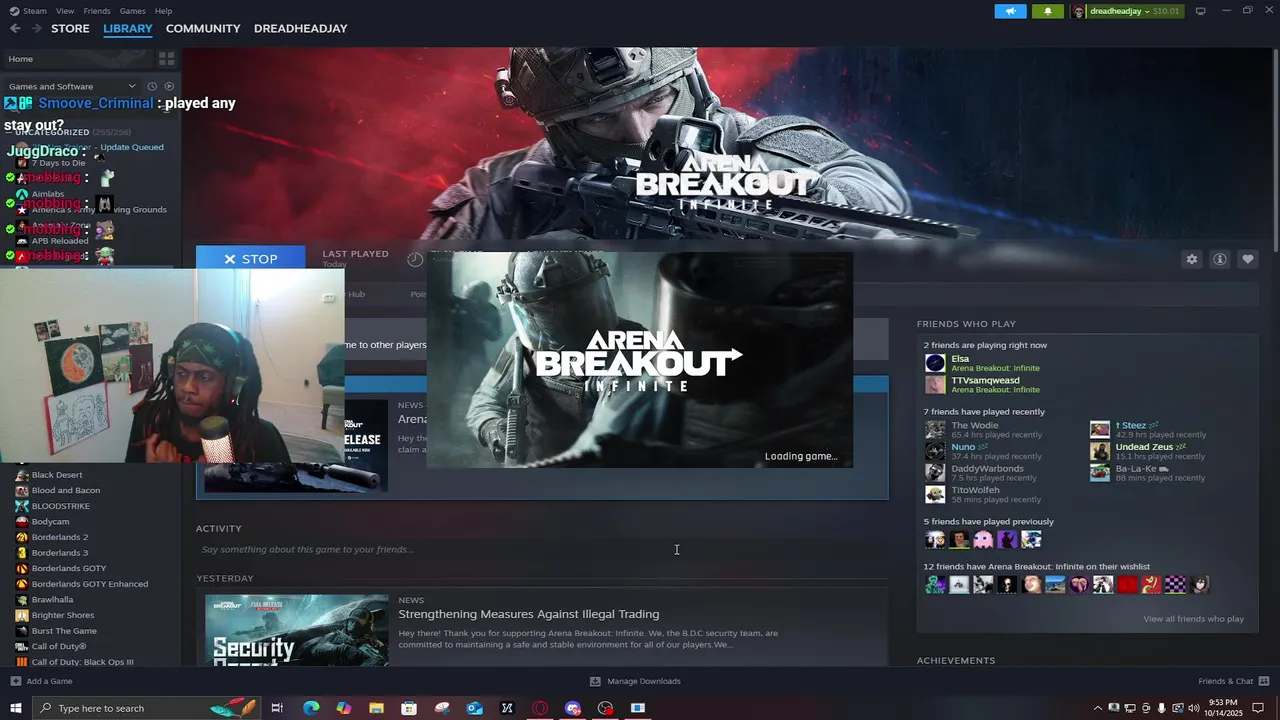The height and width of the screenshot is (720, 1280).
Task: Click TTVsamqweasd avatar in friends list
Action: pyautogui.click(x=935, y=385)
